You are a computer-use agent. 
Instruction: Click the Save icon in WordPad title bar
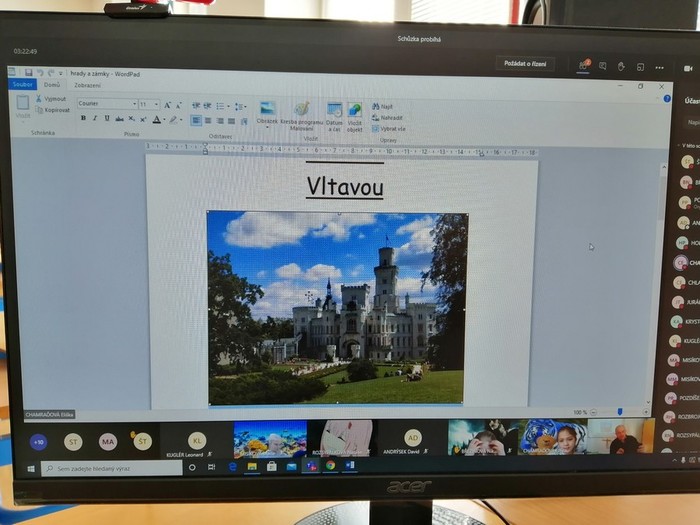pyautogui.click(x=28, y=72)
